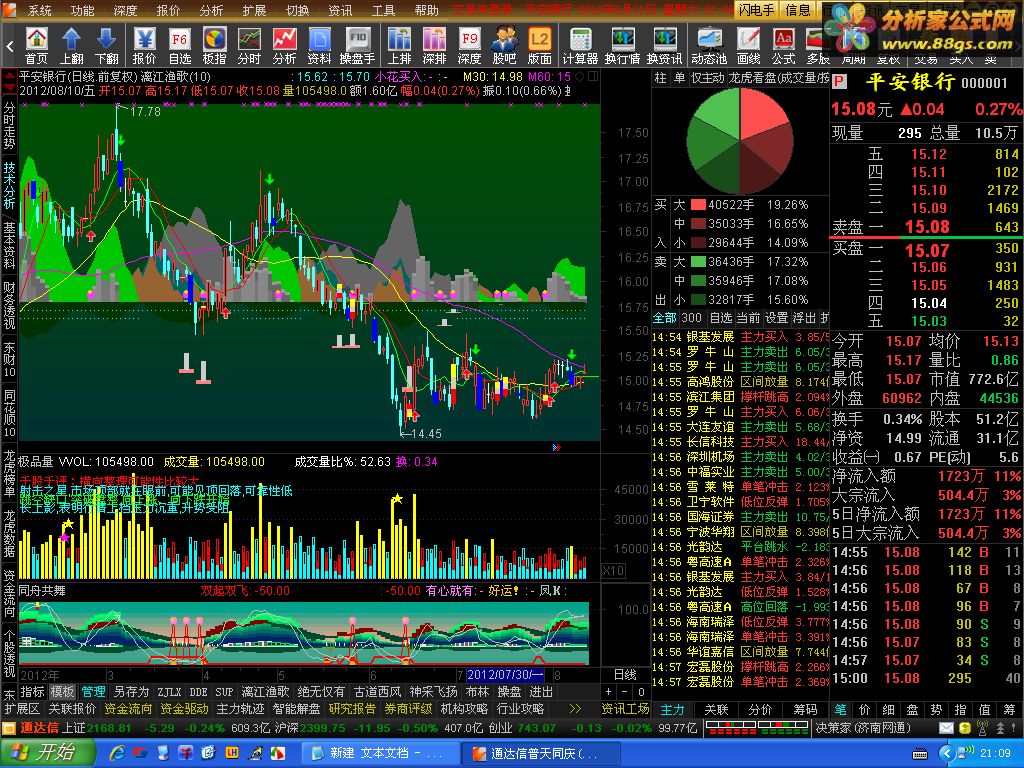Click the 上排 ranking icon

[x=399, y=46]
